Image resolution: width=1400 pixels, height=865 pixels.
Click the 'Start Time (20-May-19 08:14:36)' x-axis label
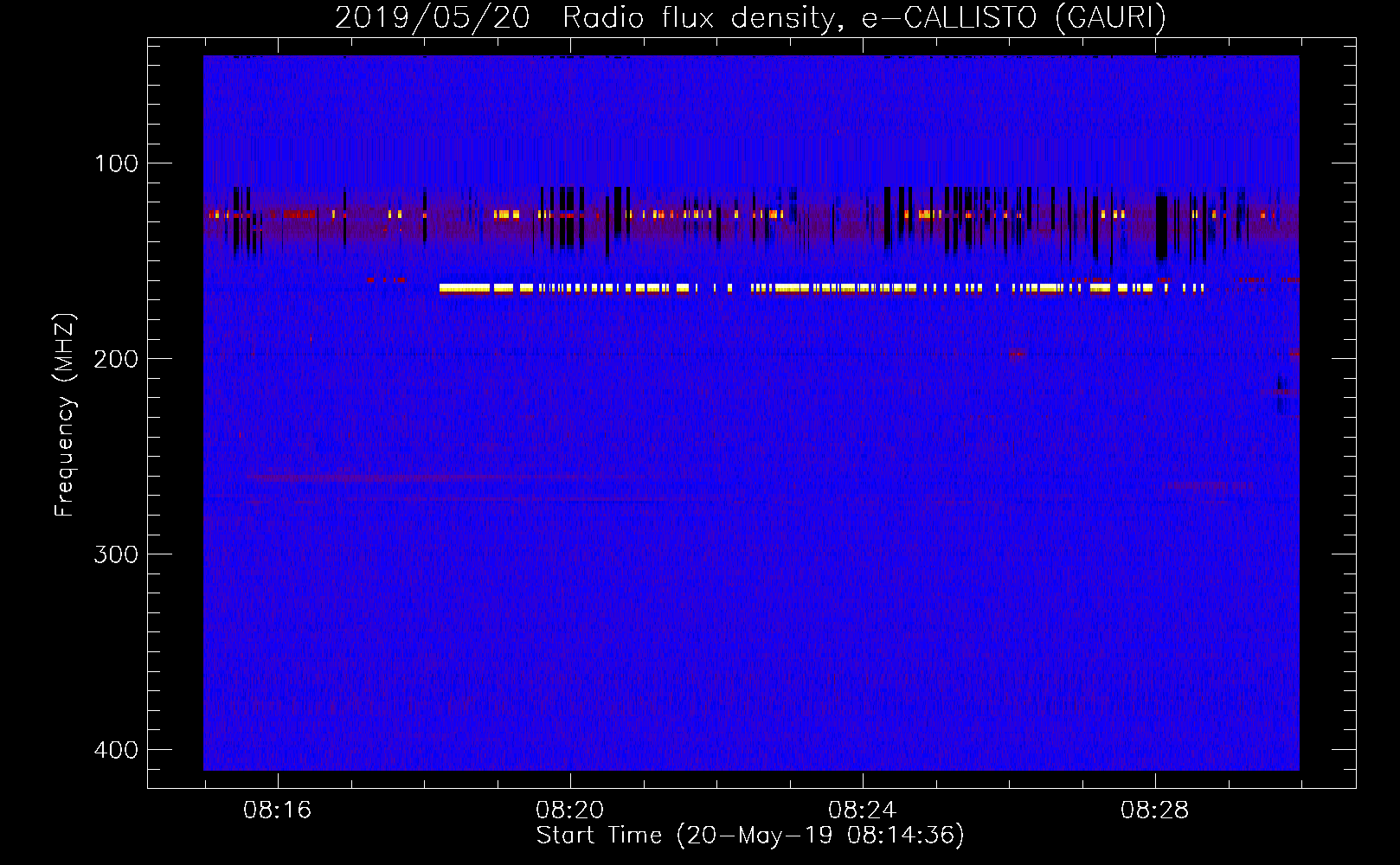click(750, 836)
